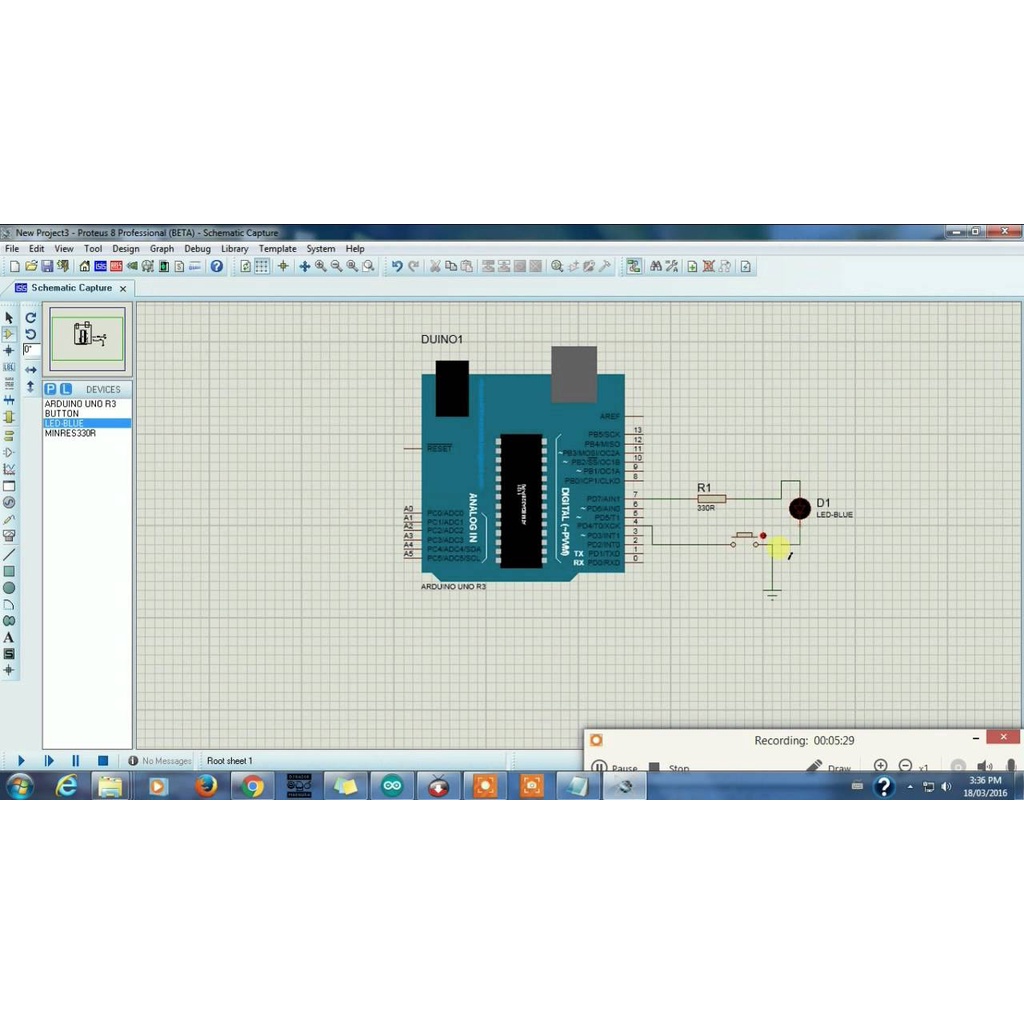Viewport: 1024px width, 1024px height.
Task: Click the New Project toolbar icon
Action: [x=14, y=266]
